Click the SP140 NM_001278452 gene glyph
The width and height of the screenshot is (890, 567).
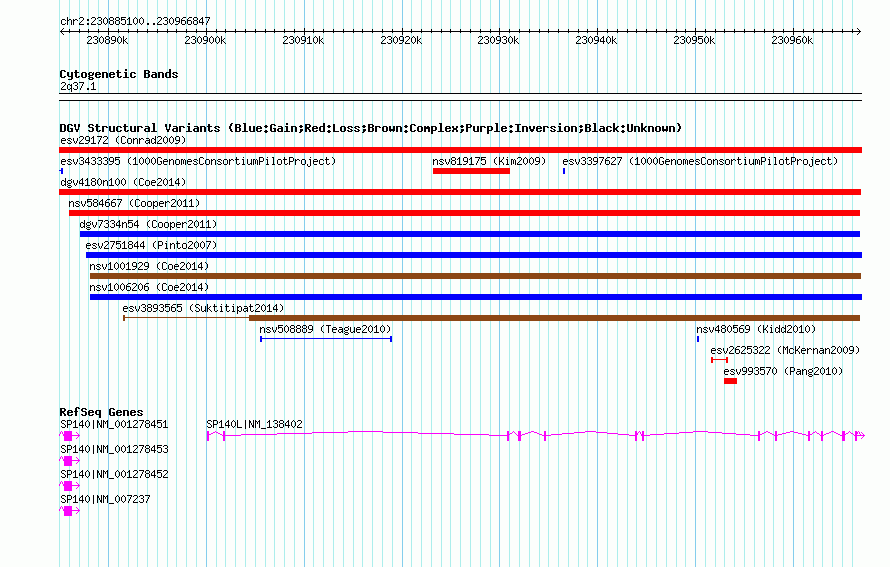click(x=69, y=486)
